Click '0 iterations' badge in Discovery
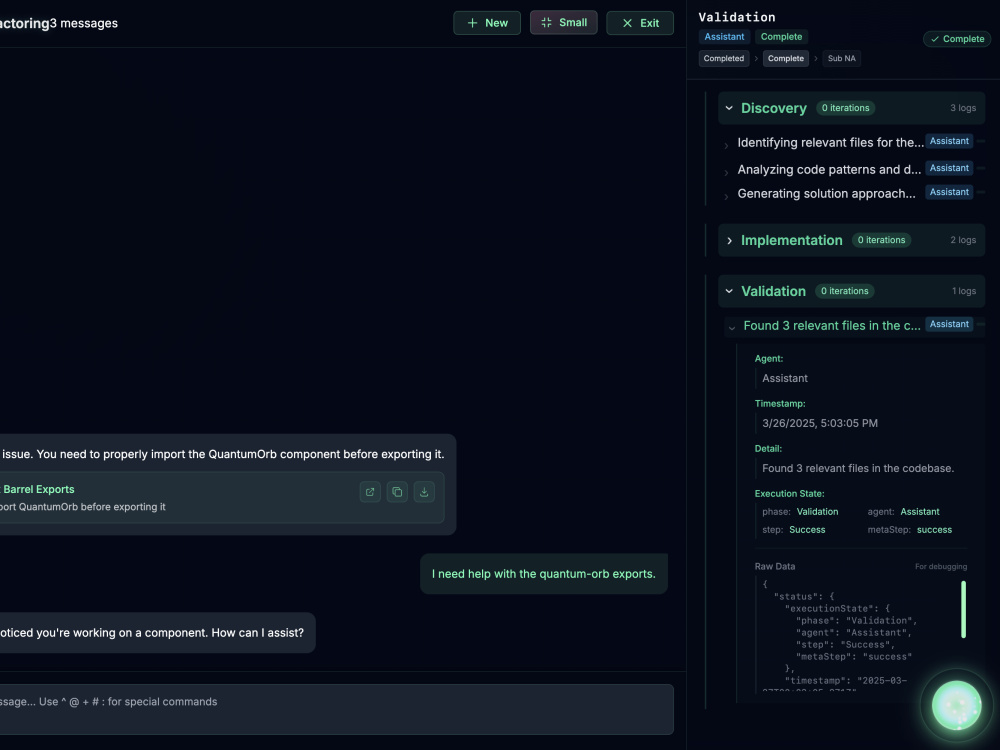This screenshot has height=750, width=1000. point(845,108)
